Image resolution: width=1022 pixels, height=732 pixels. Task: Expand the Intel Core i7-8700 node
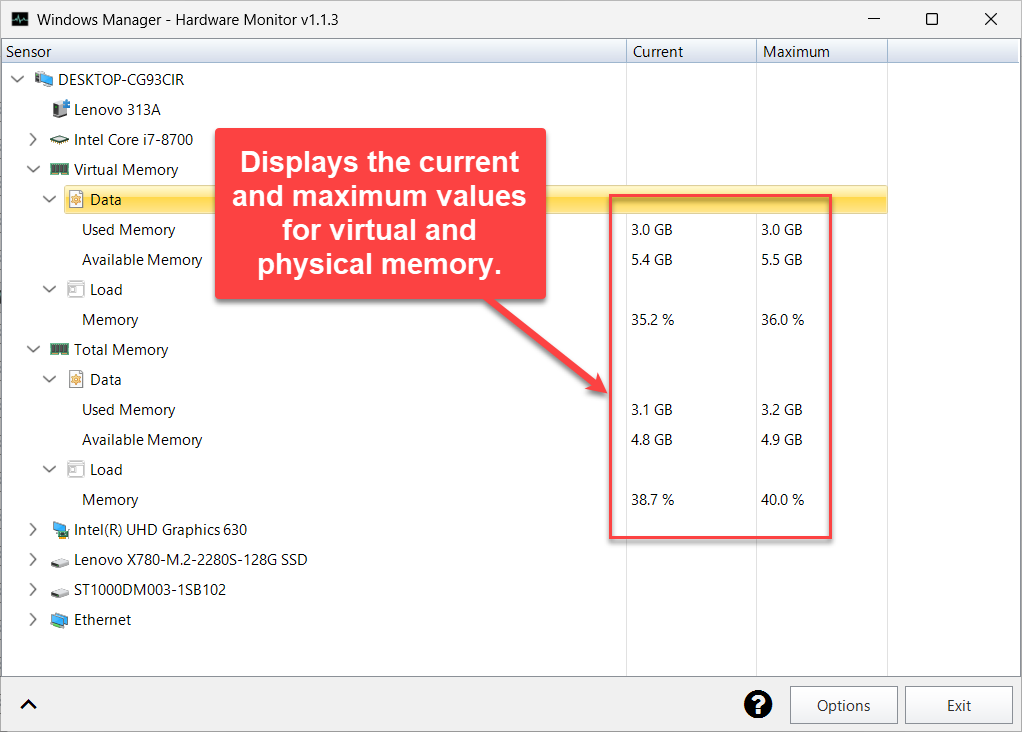[x=33, y=139]
